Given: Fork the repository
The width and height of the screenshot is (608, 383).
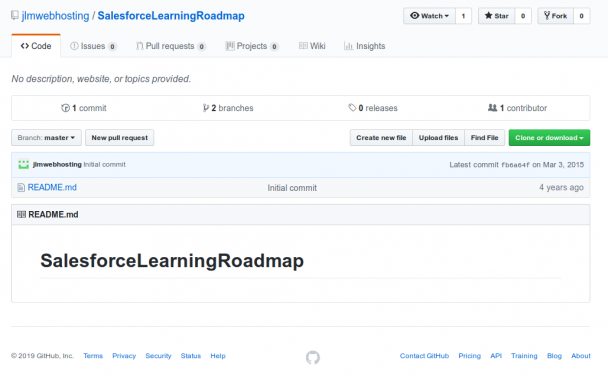Looking at the screenshot, I should point(555,16).
